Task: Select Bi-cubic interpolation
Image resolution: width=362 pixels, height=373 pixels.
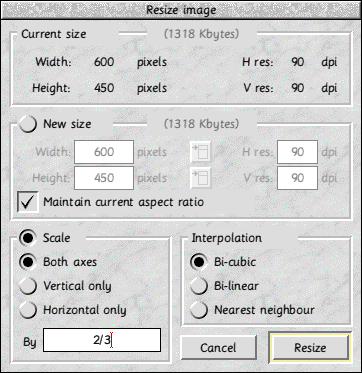Action: coord(199,262)
